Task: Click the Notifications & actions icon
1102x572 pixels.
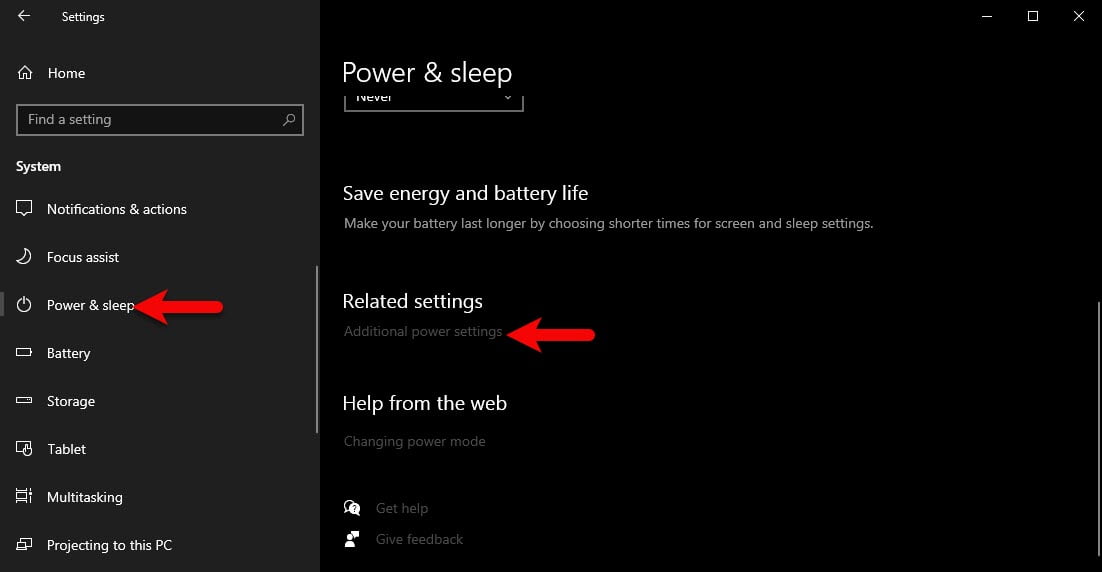Action: click(x=24, y=208)
